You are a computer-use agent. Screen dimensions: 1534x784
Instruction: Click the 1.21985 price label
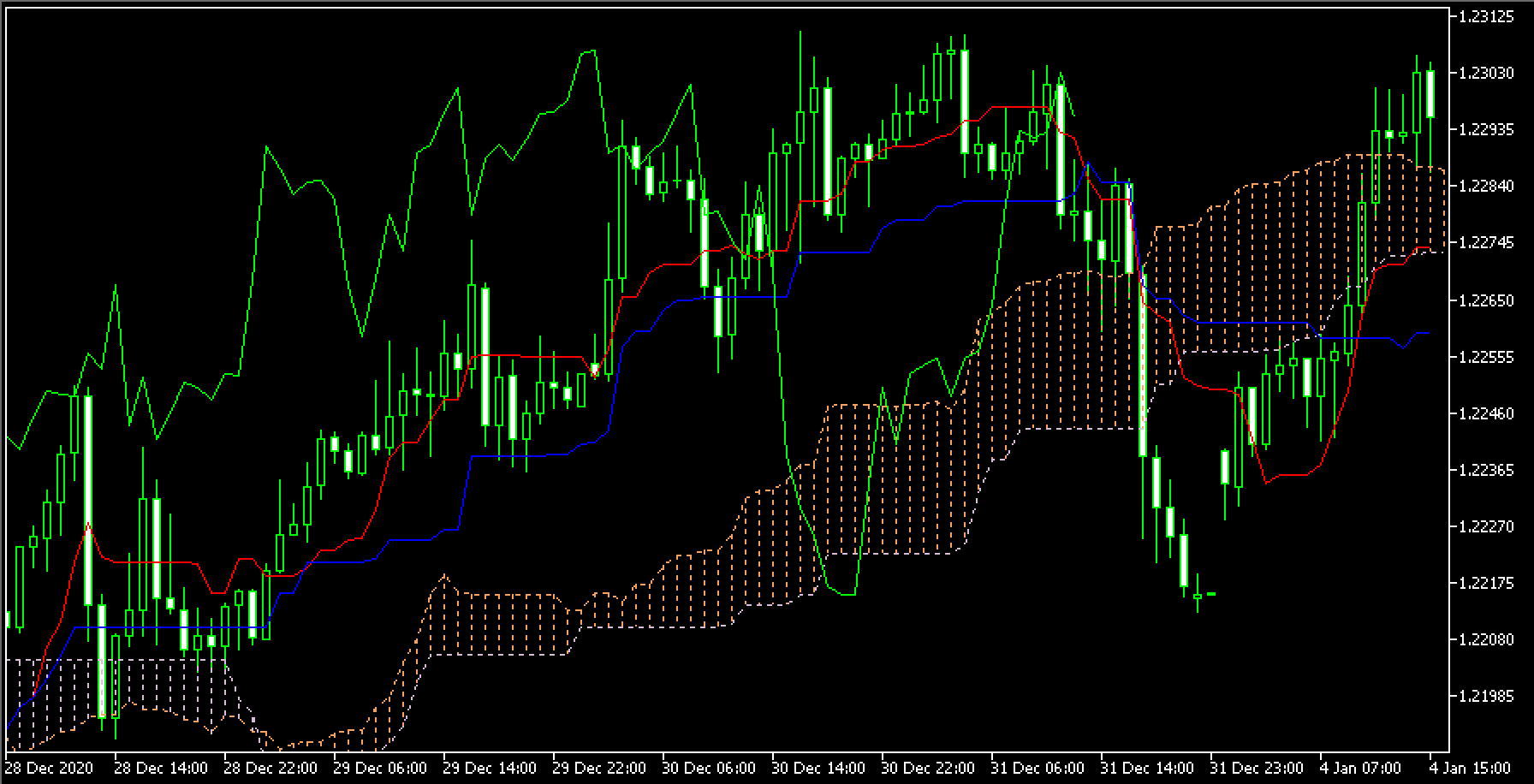[1485, 696]
